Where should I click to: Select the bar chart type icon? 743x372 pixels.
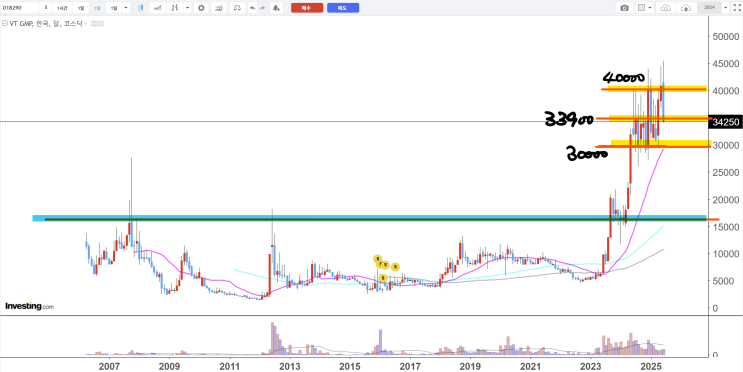(175, 8)
